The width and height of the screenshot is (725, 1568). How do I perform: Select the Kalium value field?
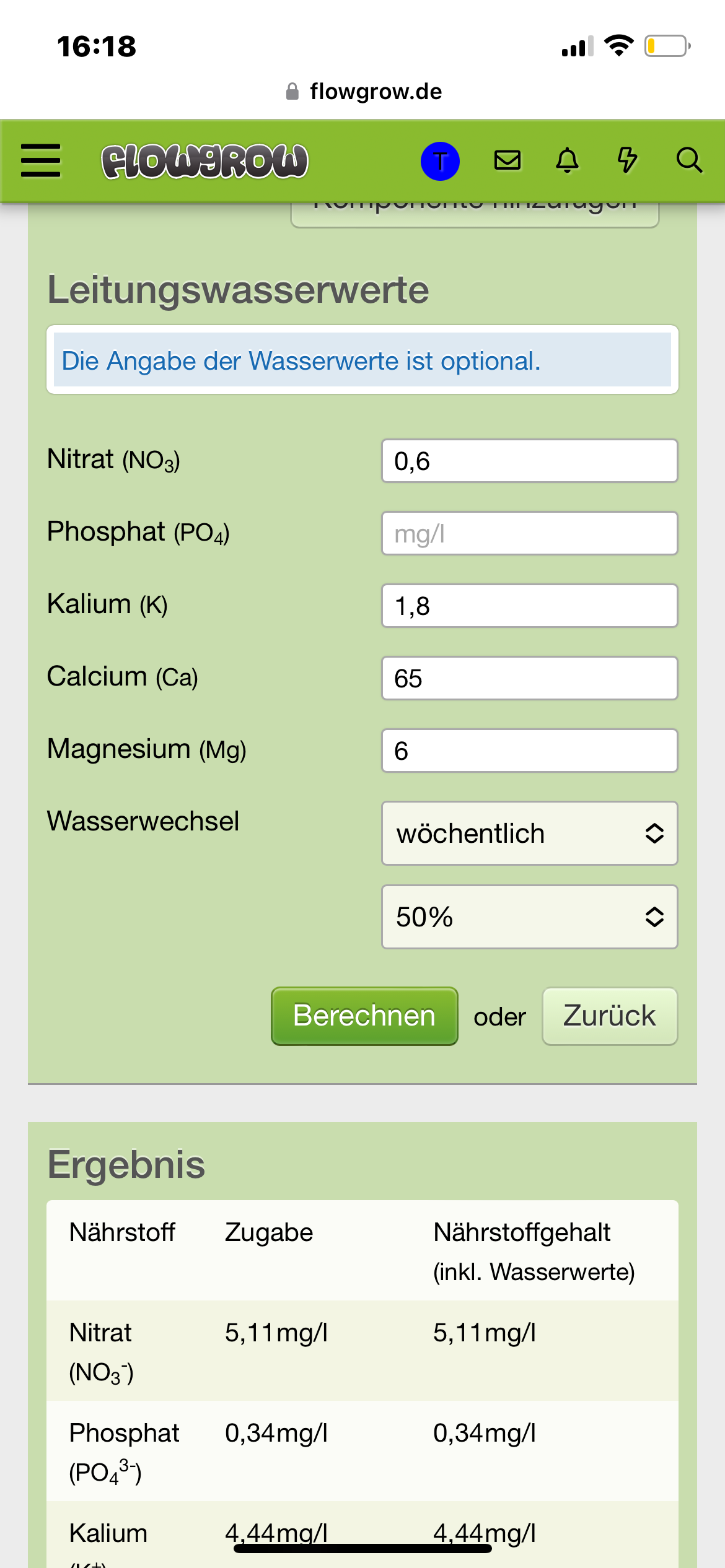click(529, 606)
